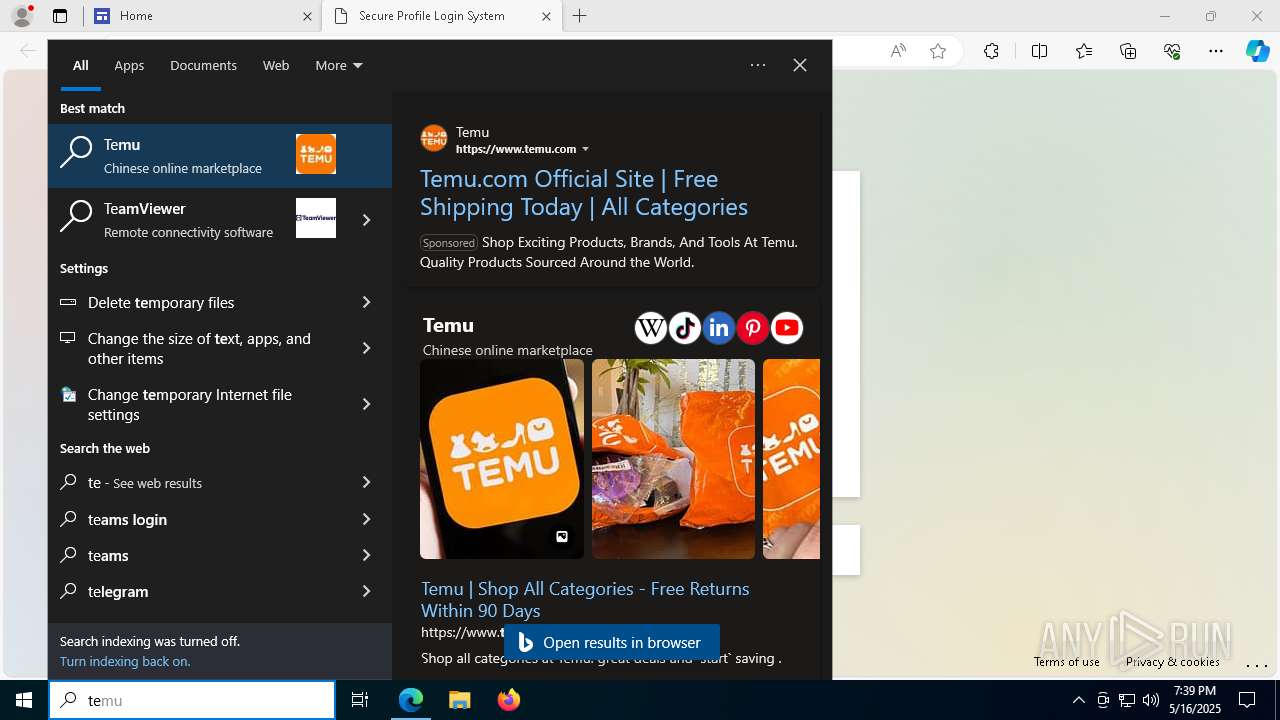Open ellipsis beside Privacy & cookies
The height and width of the screenshot is (720, 1280).
[1257, 664]
